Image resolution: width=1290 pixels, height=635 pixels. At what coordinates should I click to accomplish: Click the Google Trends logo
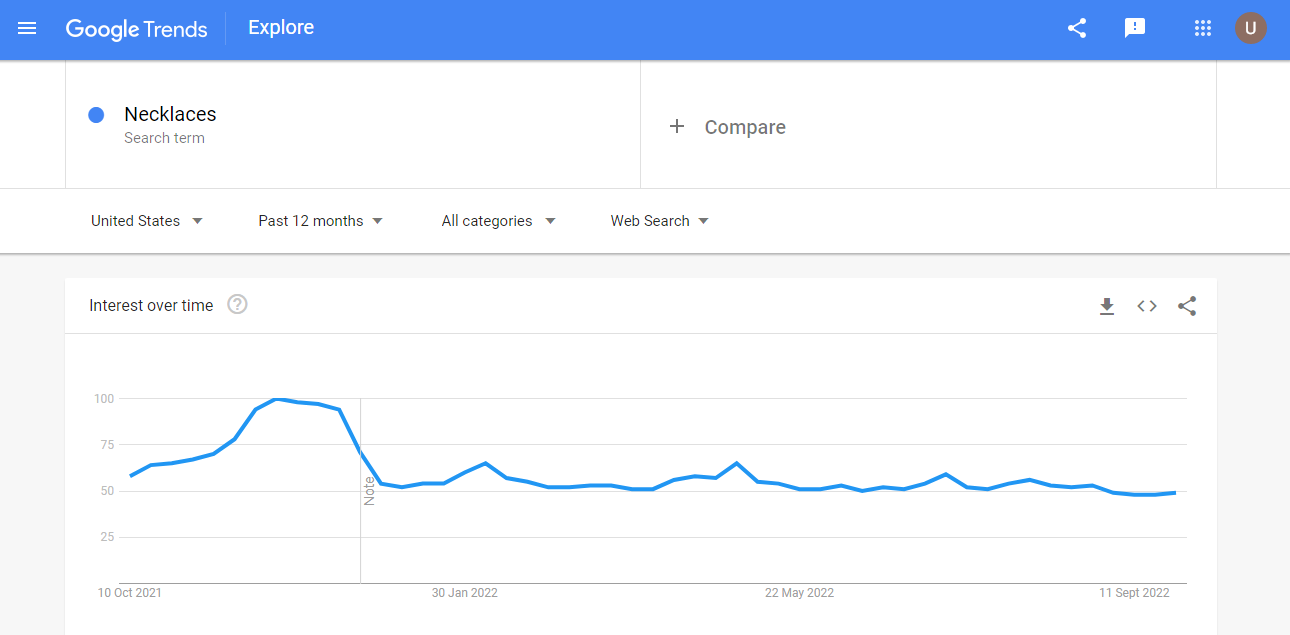(x=137, y=29)
